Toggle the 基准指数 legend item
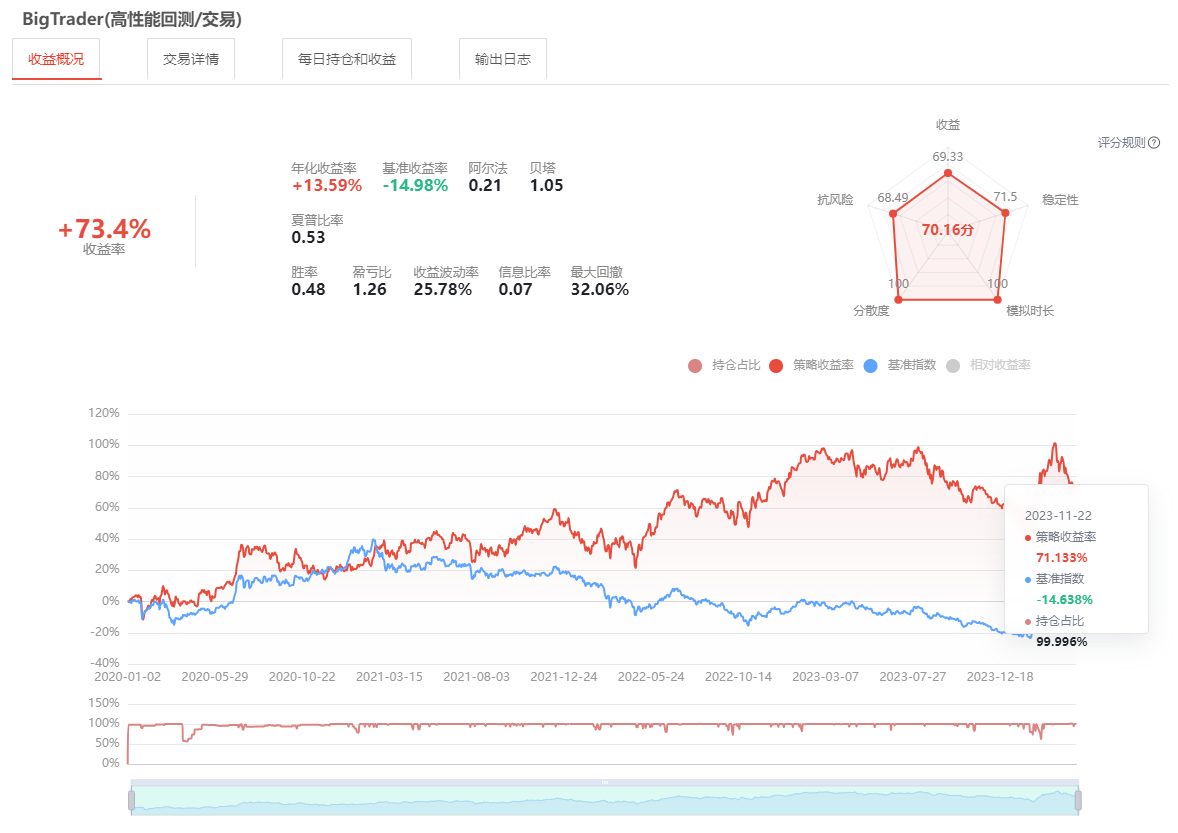 pos(899,366)
